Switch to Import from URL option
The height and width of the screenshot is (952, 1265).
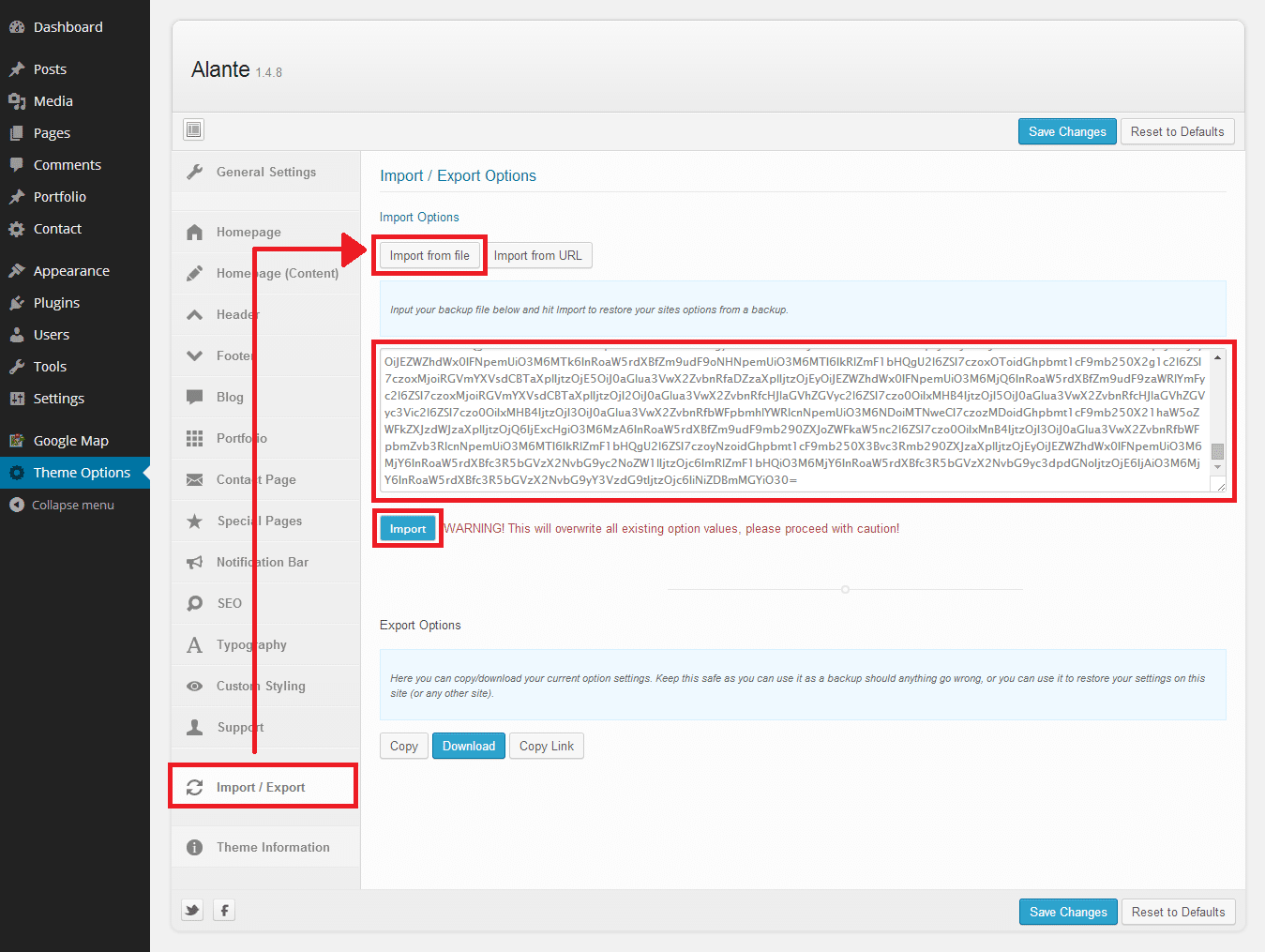point(538,255)
